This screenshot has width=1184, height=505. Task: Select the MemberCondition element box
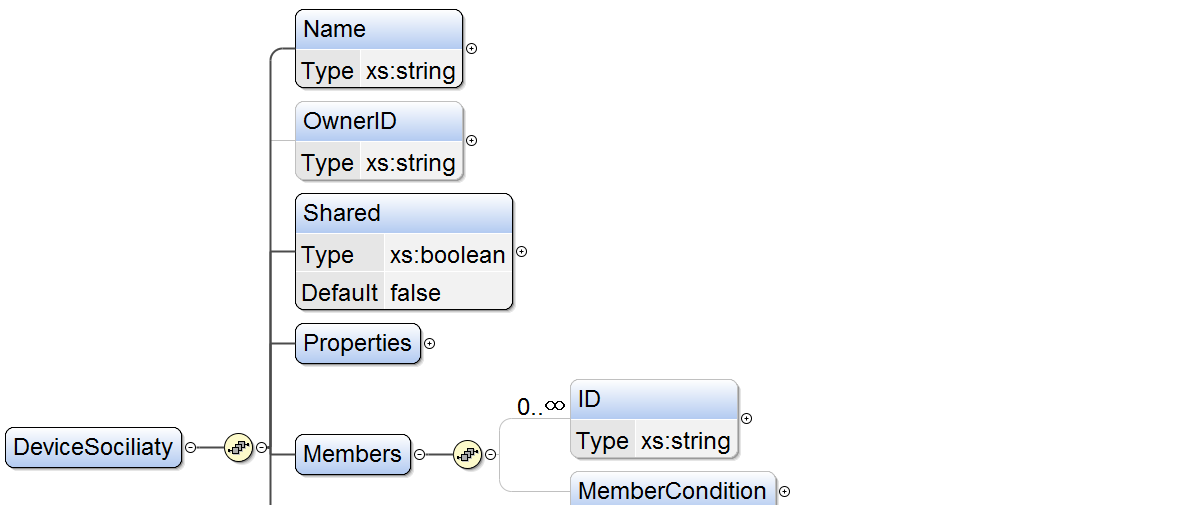pyautogui.click(x=672, y=491)
